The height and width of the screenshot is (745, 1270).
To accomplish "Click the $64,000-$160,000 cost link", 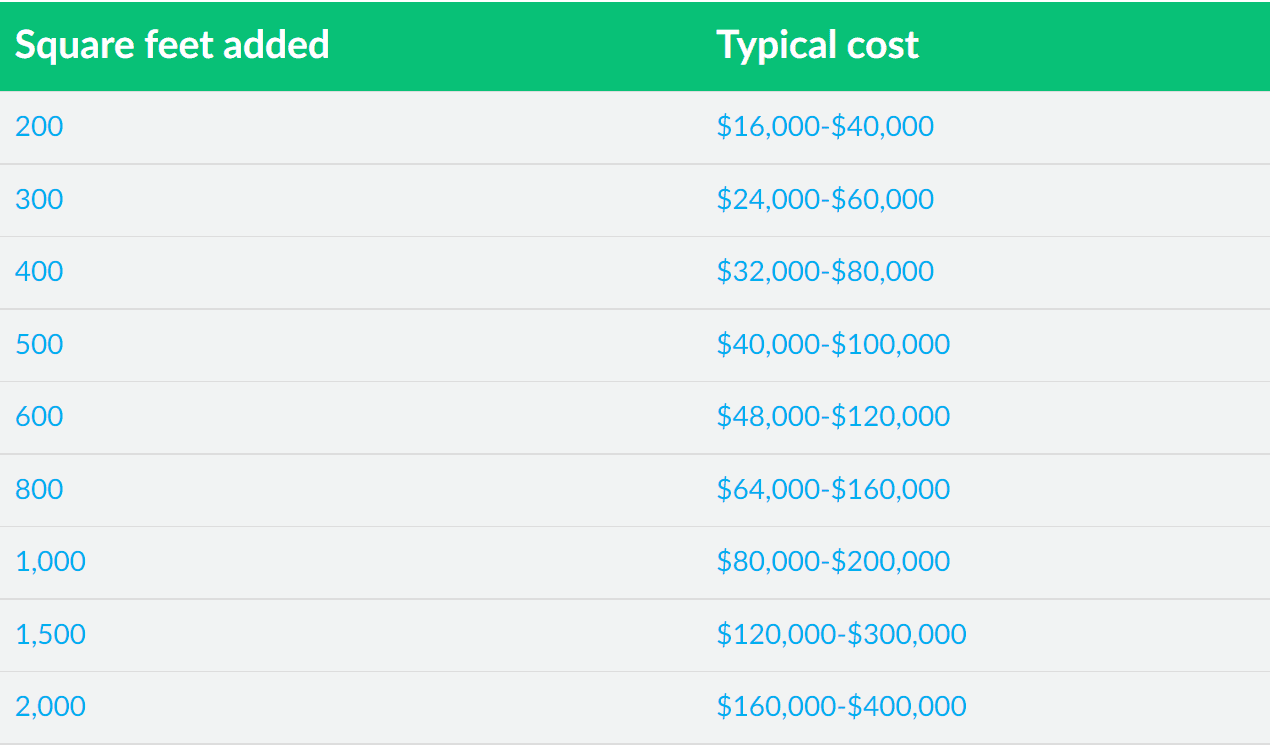I will point(833,489).
